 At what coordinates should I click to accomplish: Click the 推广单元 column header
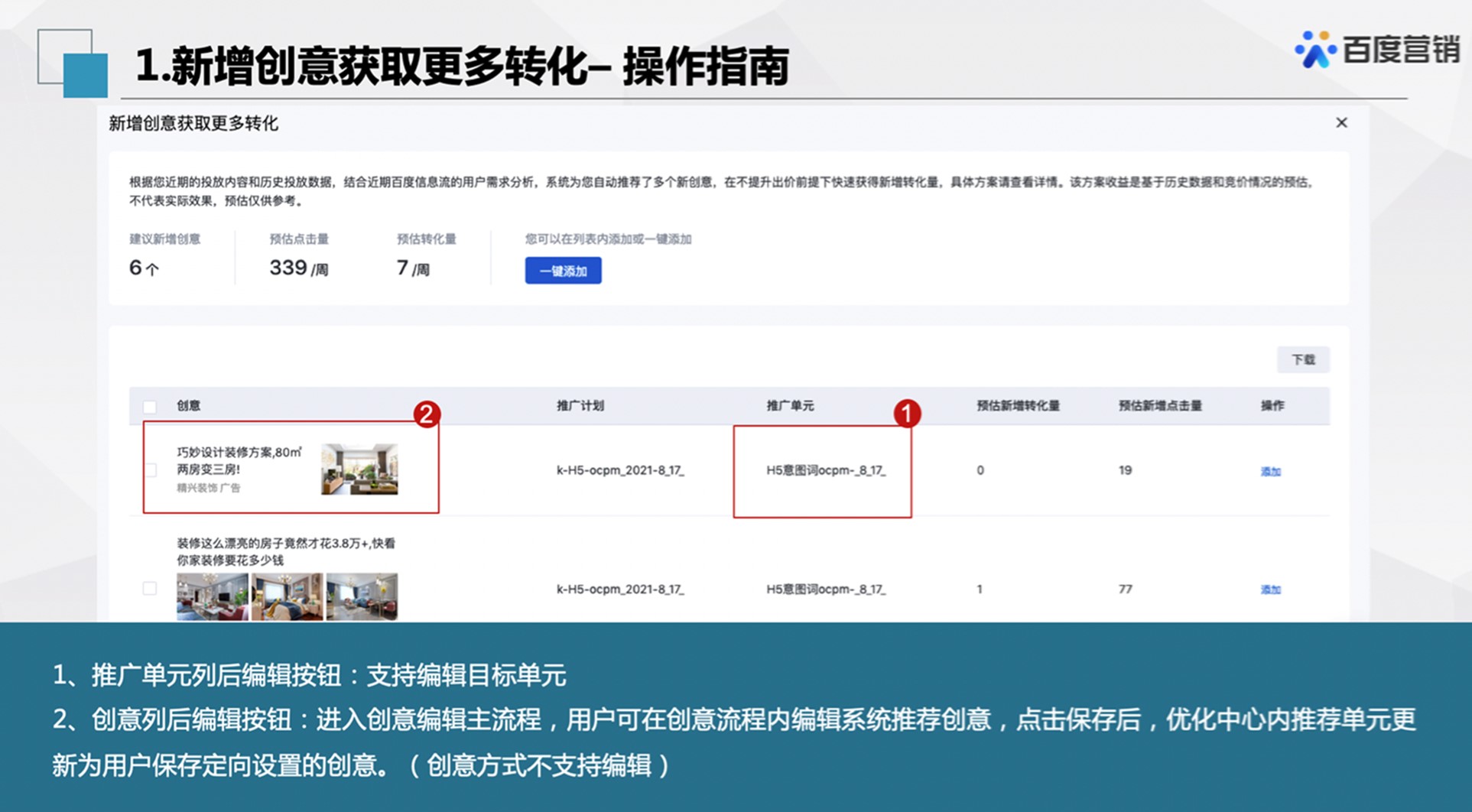click(790, 406)
